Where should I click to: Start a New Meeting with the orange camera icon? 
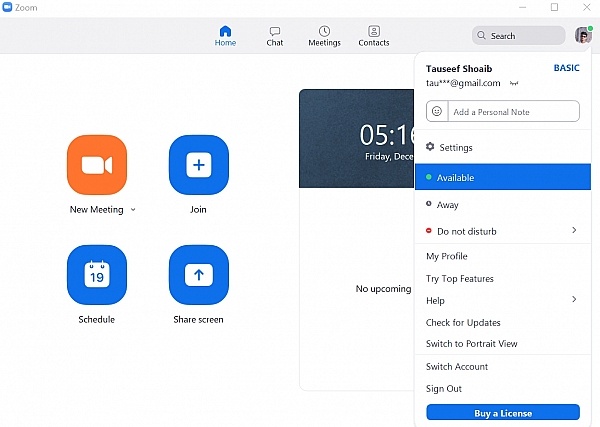tap(97, 165)
